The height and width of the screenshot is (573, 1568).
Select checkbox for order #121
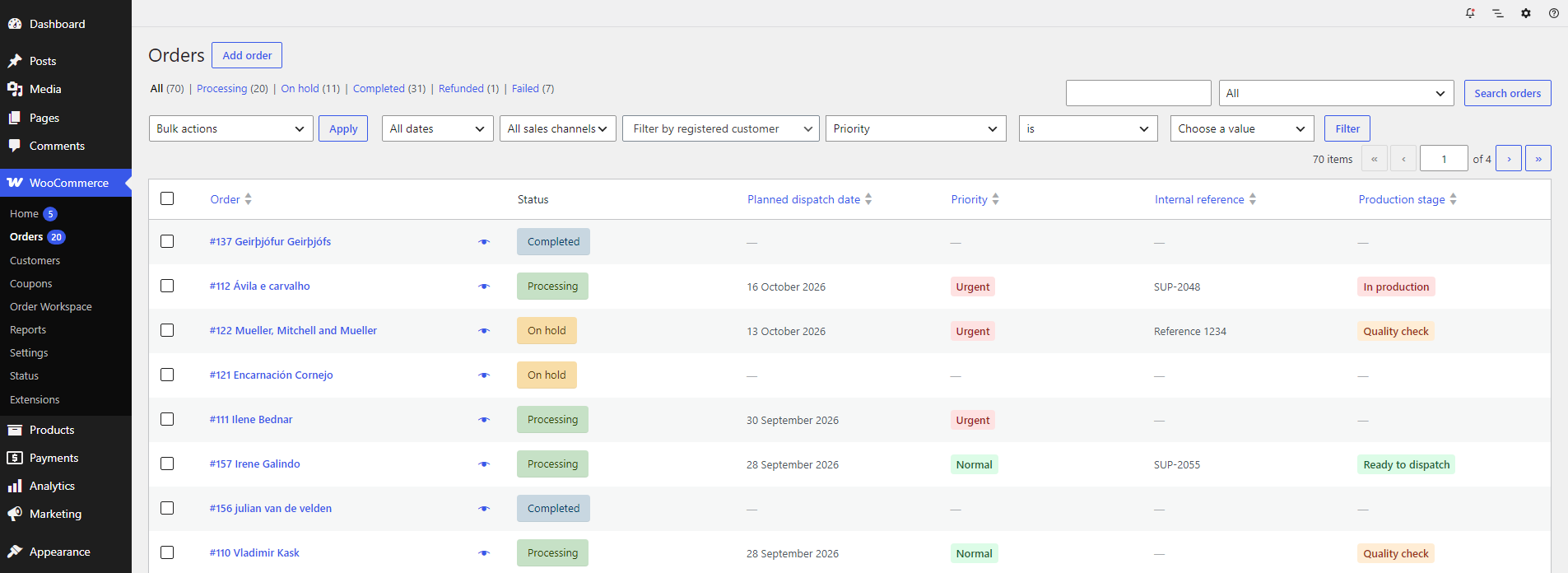(167, 375)
